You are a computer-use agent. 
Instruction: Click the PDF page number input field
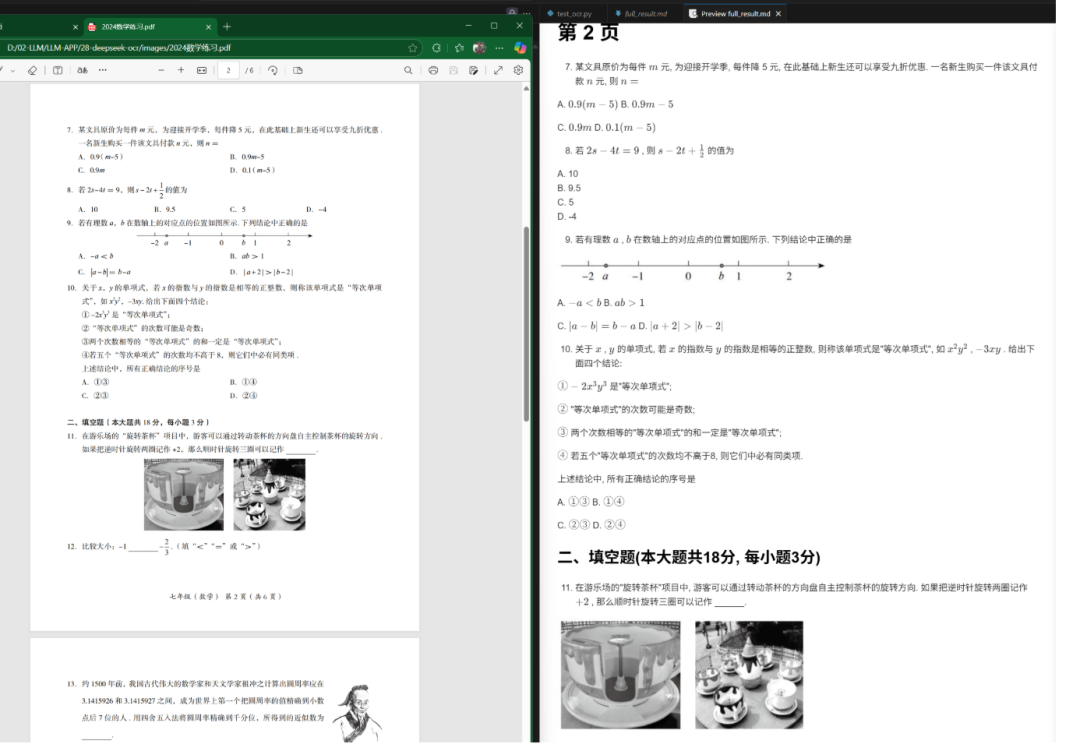pyautogui.click(x=228, y=70)
